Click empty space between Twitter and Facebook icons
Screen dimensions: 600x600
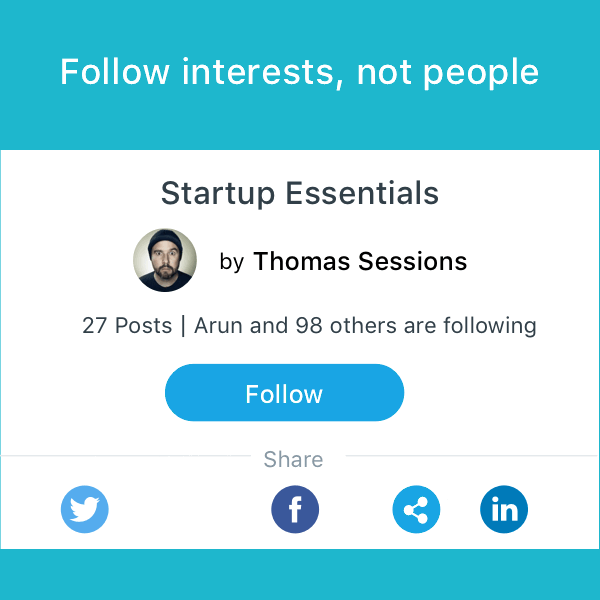pyautogui.click(x=190, y=510)
